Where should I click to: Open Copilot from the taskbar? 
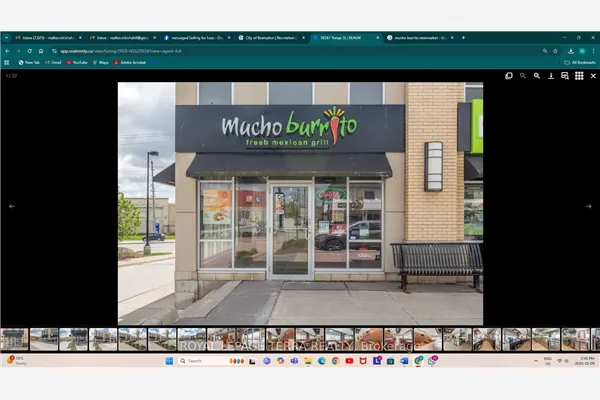(280, 361)
